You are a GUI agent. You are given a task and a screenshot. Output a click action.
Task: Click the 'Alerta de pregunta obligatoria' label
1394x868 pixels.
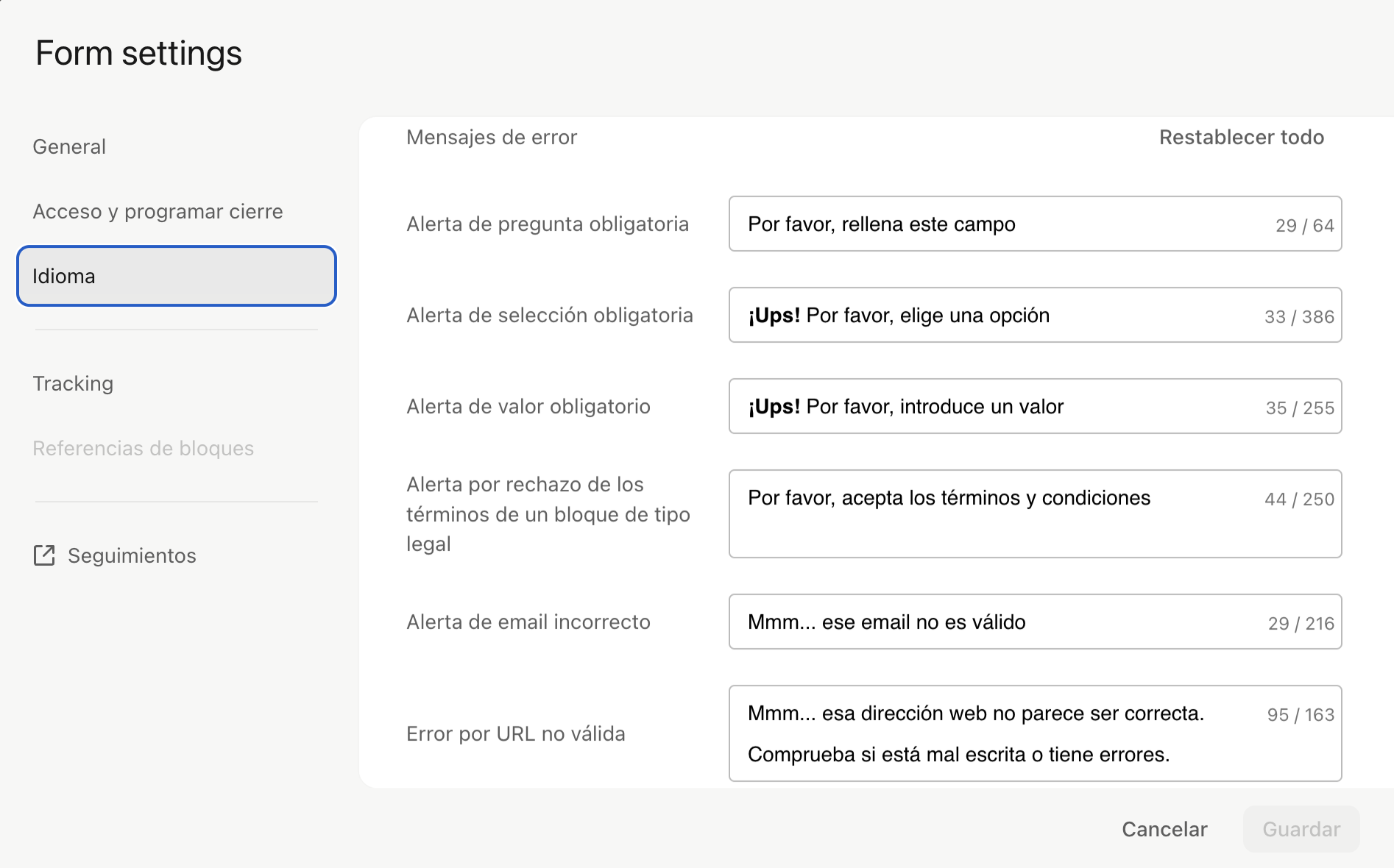coord(548,224)
